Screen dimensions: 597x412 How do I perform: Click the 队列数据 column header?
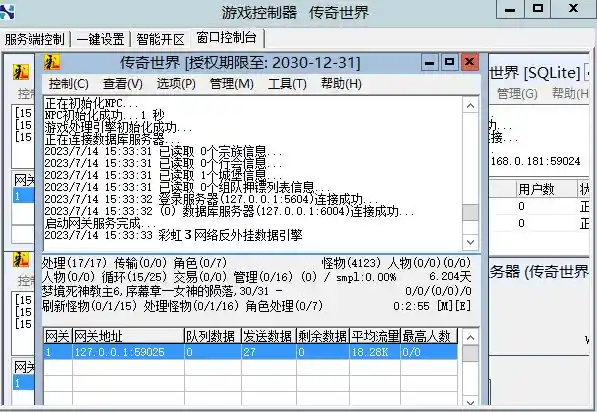[212, 336]
